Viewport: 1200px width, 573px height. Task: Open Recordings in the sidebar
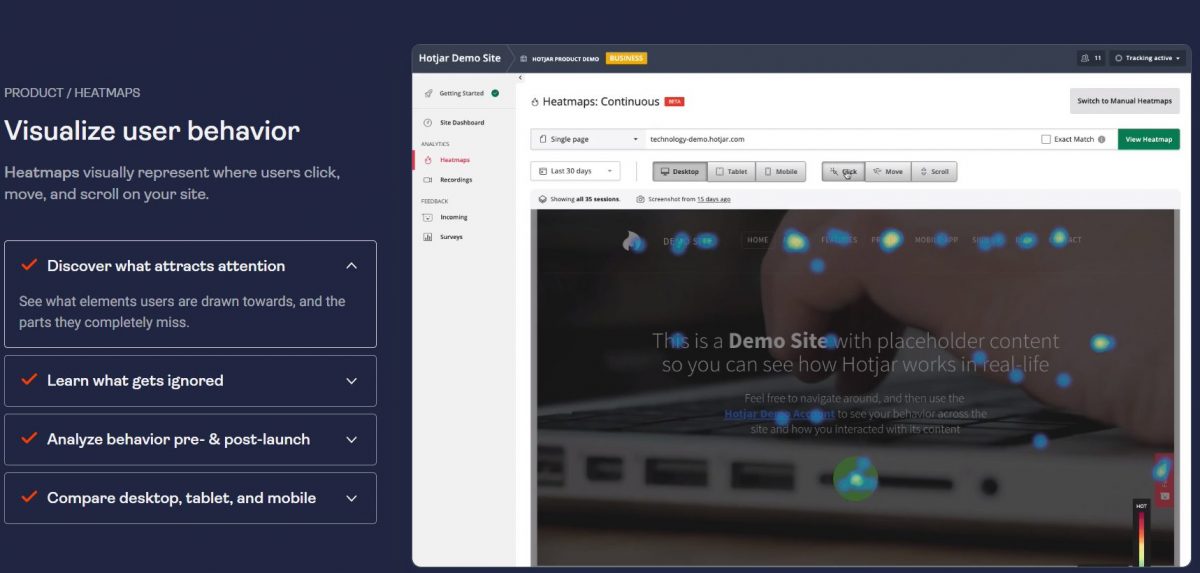click(456, 180)
